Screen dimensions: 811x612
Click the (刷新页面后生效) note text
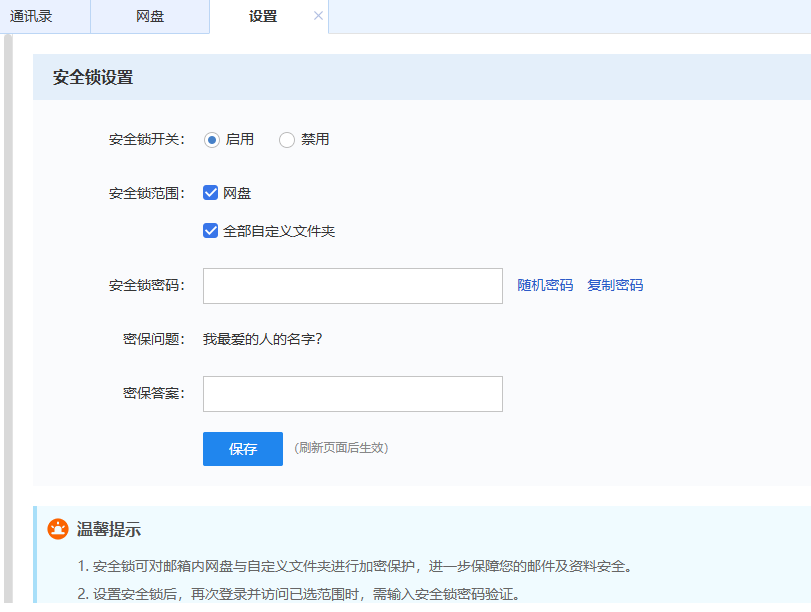coord(341,448)
